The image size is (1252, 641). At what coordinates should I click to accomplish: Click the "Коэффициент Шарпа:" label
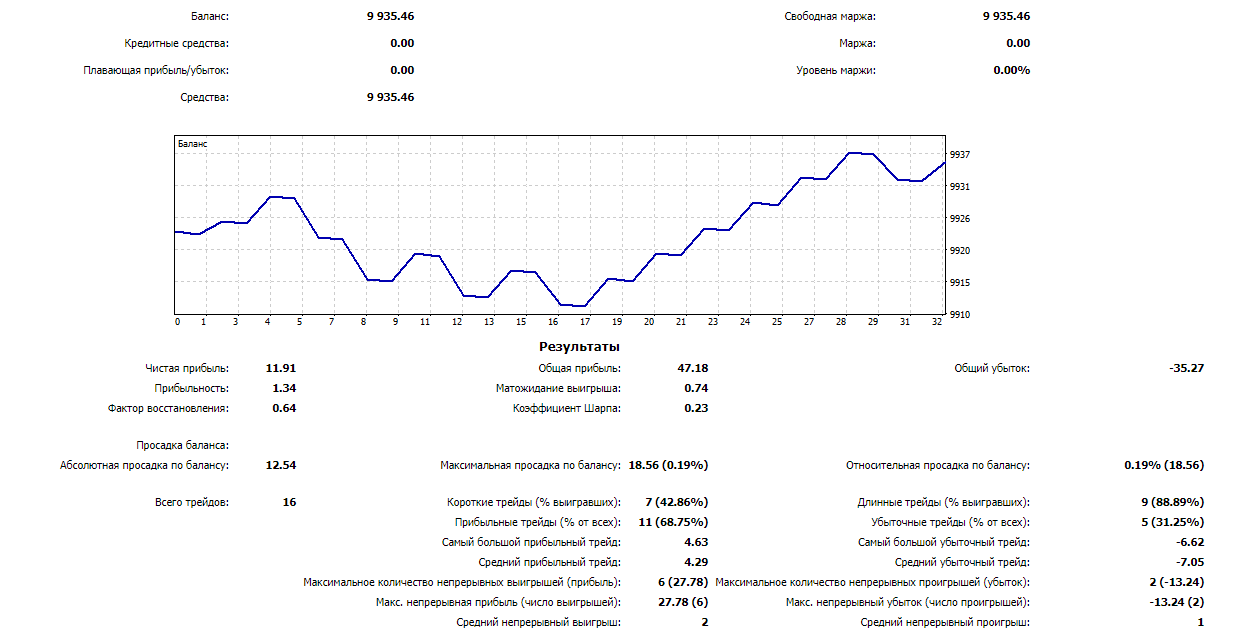coord(567,408)
